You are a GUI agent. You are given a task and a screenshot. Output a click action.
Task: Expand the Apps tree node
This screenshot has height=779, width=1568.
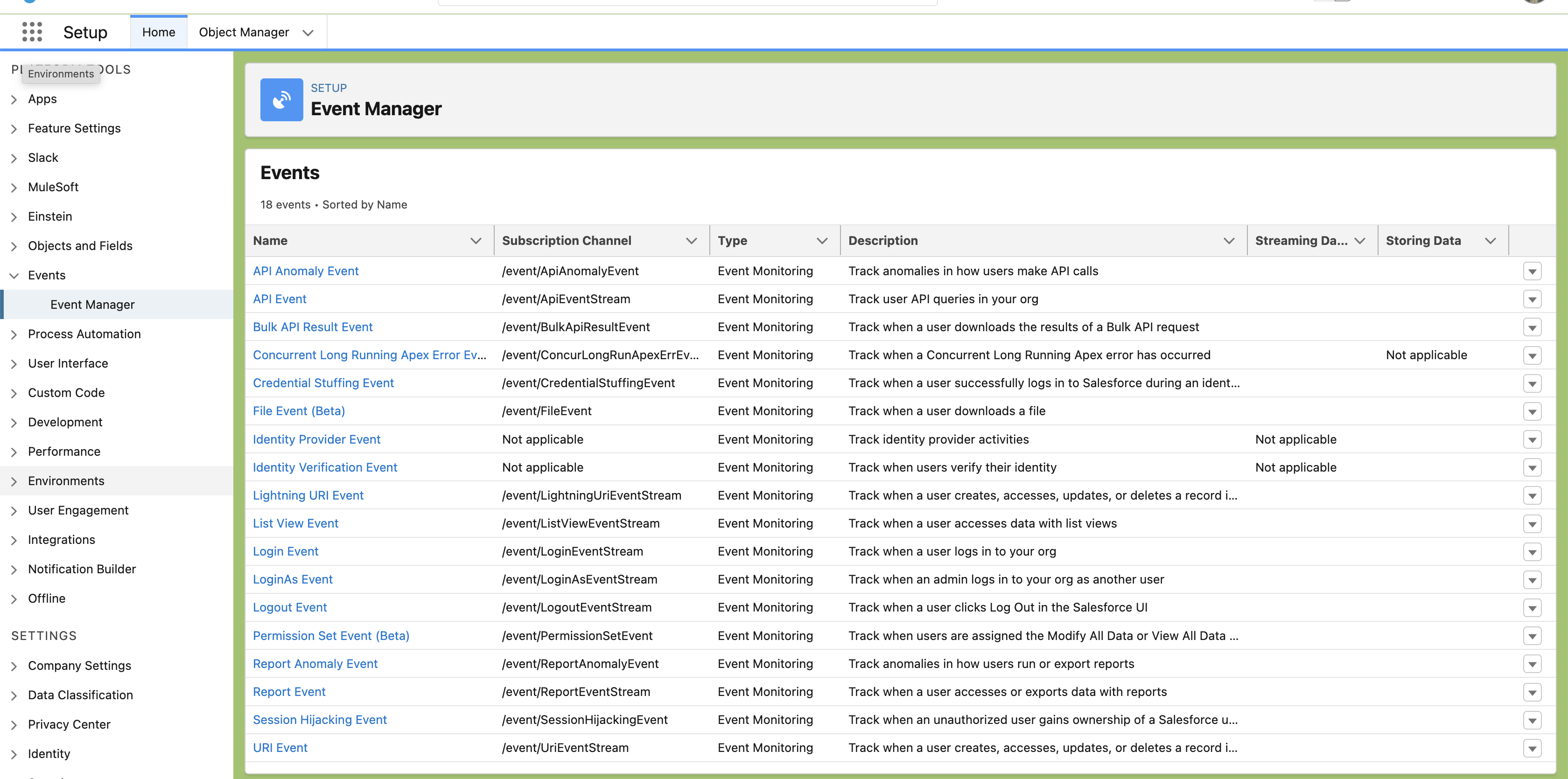[x=14, y=99]
